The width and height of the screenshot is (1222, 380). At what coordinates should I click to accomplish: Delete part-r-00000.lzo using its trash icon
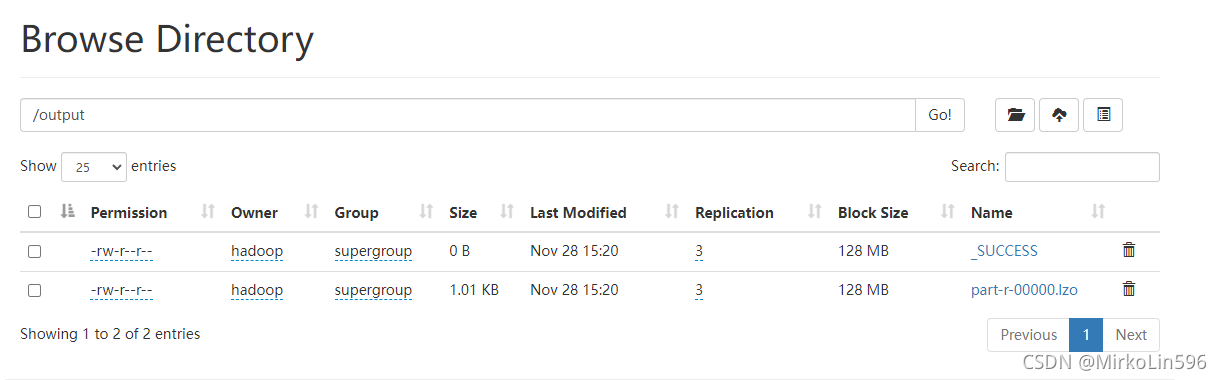coord(1129,289)
